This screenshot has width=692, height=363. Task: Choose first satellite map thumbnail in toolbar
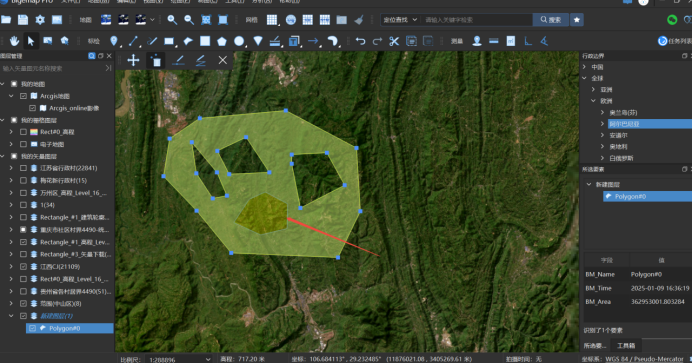(106, 19)
